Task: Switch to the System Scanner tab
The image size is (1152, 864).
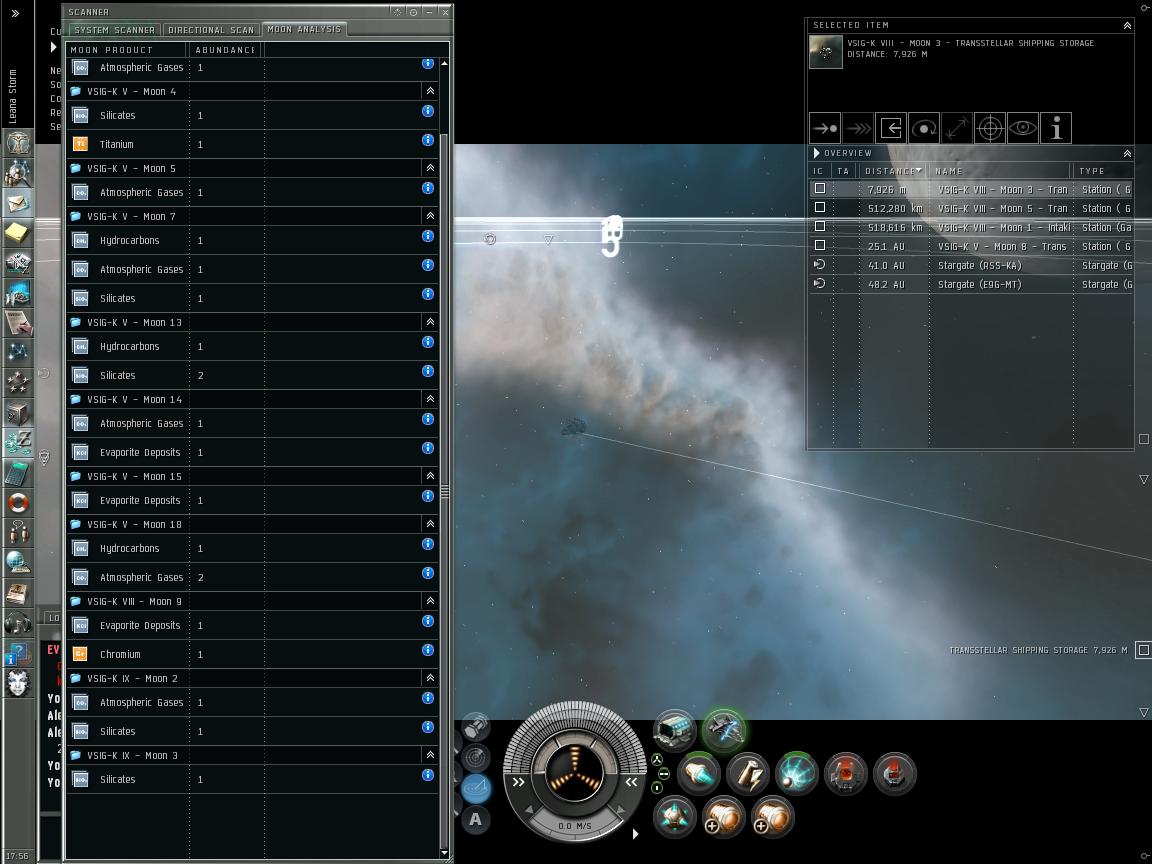Action: coord(115,30)
